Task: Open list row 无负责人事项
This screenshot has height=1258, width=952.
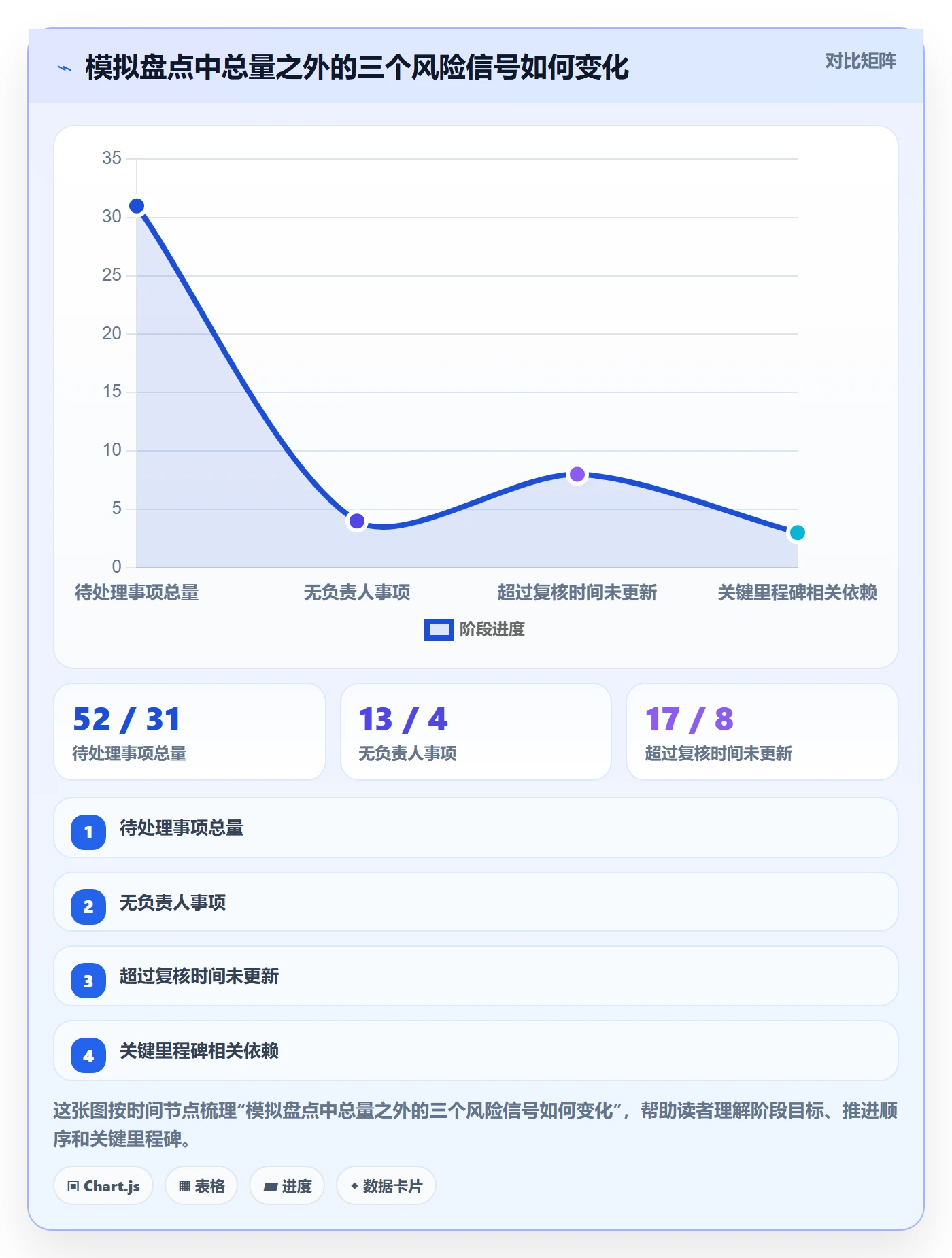Action: tap(476, 902)
